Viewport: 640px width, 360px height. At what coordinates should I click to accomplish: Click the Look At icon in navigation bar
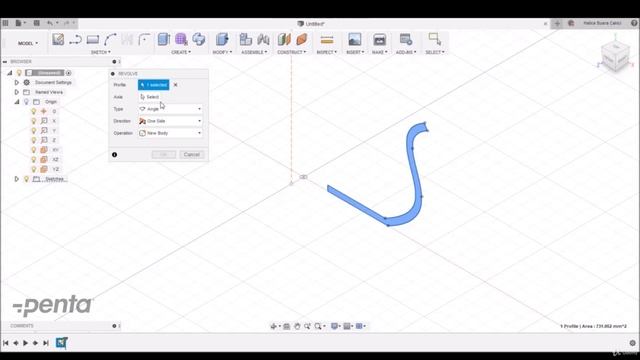coord(287,326)
